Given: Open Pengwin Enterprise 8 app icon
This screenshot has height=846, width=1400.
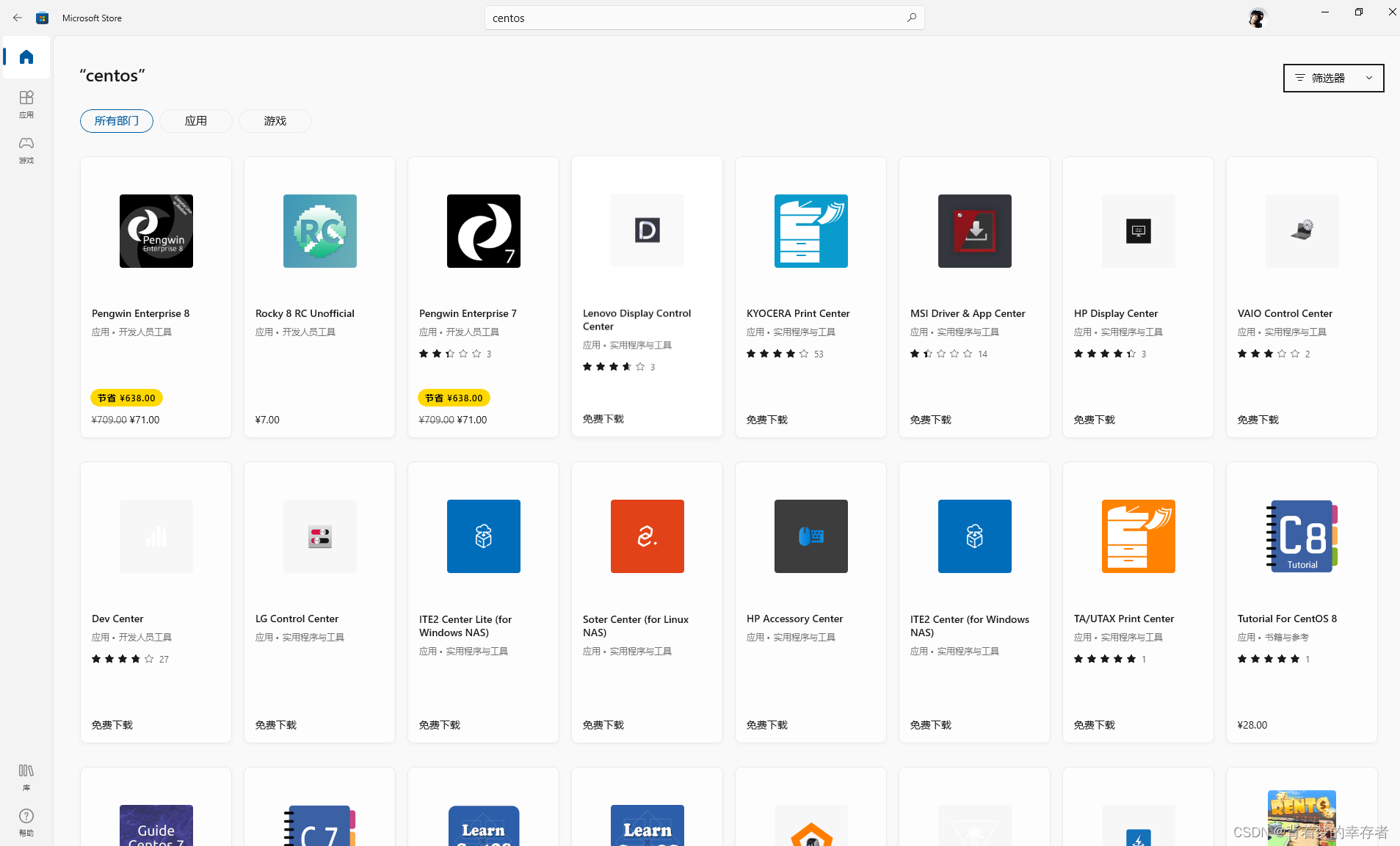Looking at the screenshot, I should [156, 231].
